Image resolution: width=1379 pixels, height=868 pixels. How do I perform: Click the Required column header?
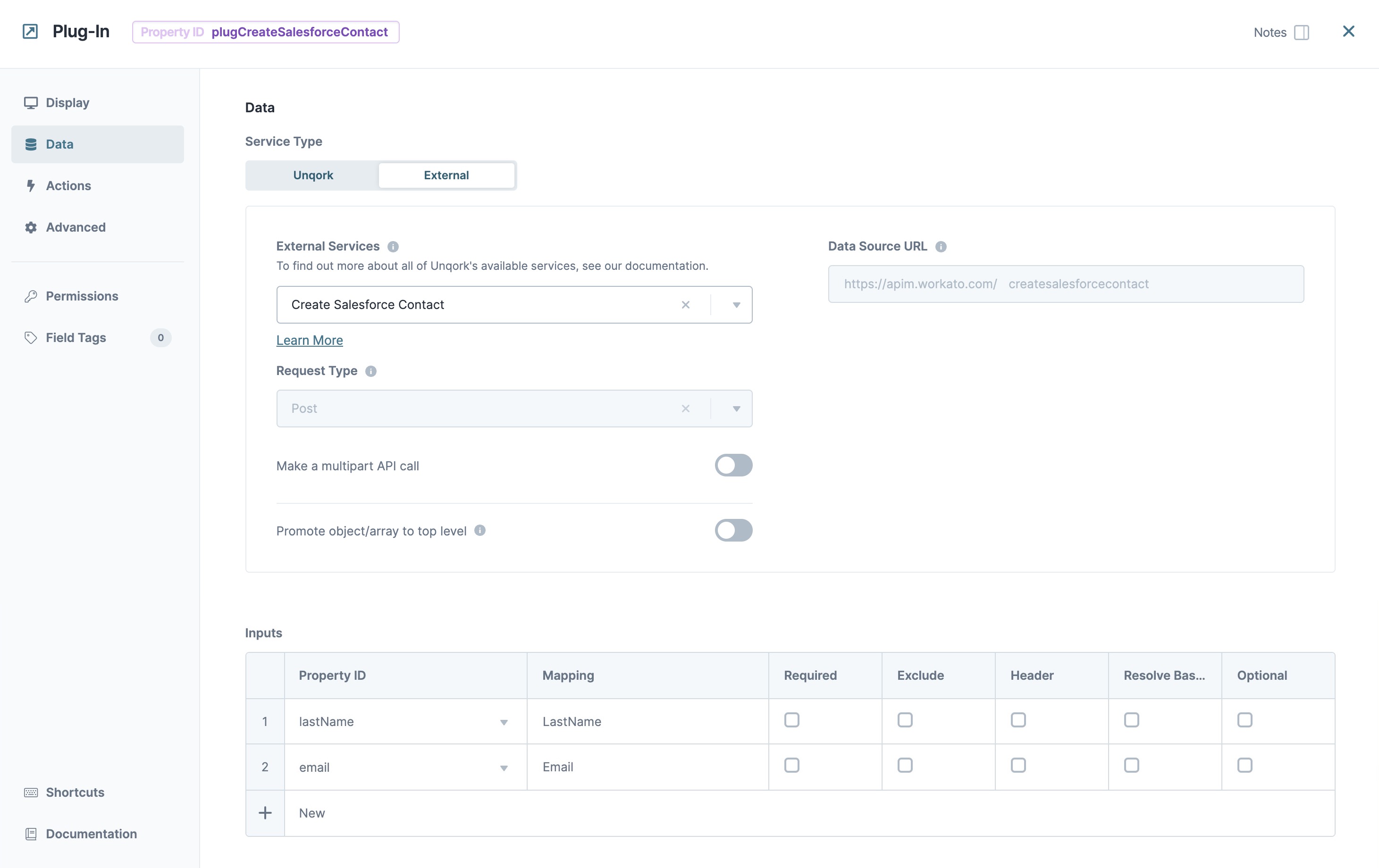tap(824, 676)
